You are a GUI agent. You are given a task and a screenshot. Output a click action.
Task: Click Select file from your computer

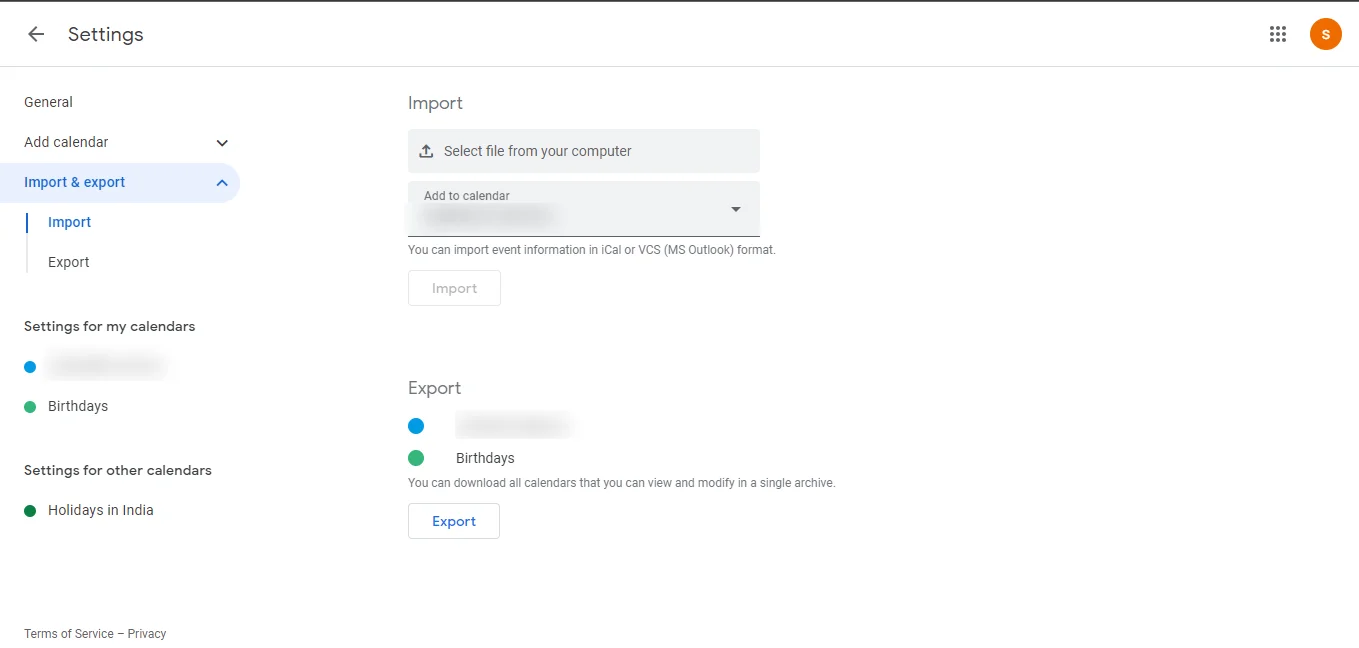pos(584,151)
